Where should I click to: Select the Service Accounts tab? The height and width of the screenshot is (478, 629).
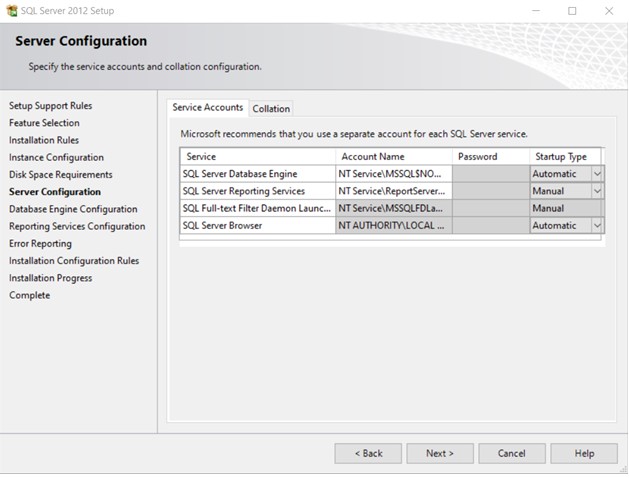(x=208, y=107)
